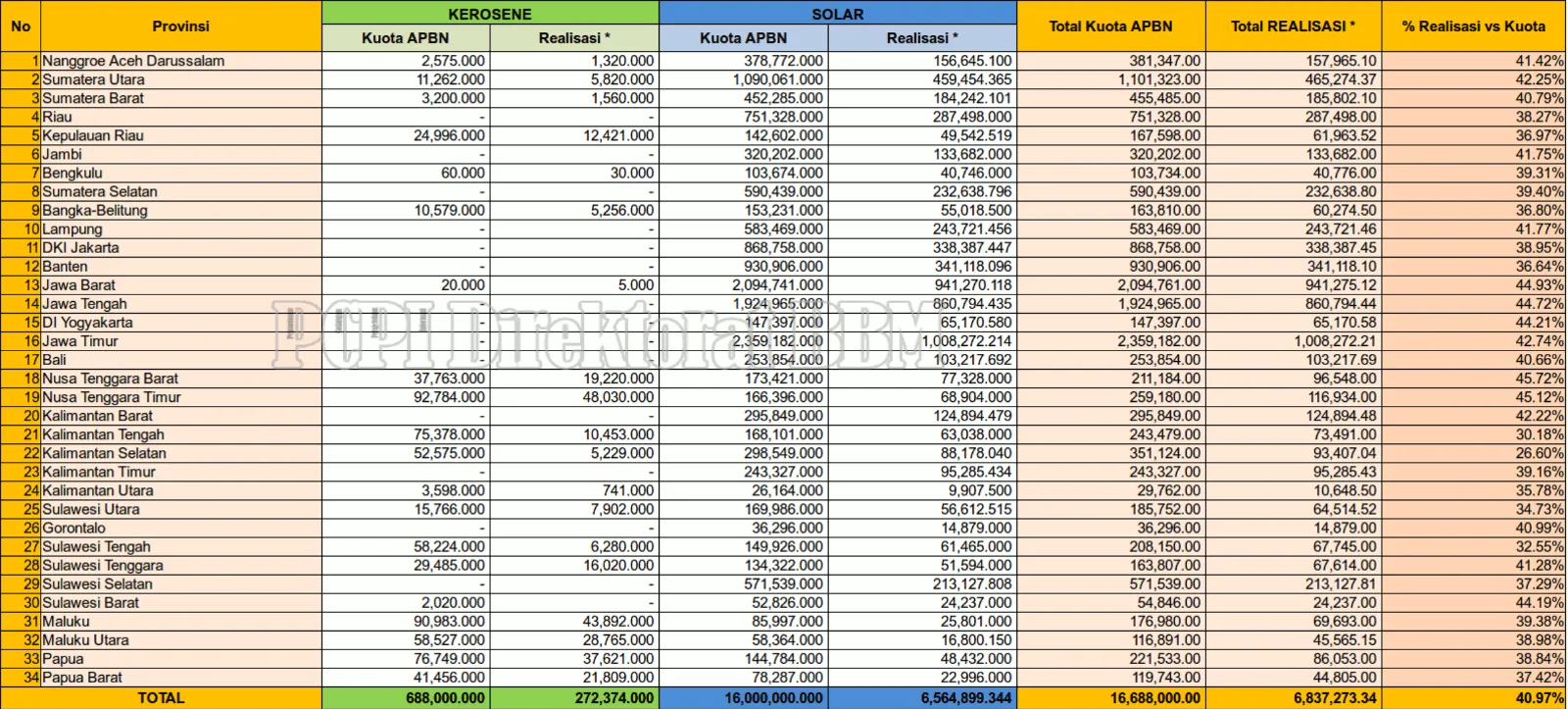Click the overall percentage 40.97% cell

pyautogui.click(x=1473, y=698)
